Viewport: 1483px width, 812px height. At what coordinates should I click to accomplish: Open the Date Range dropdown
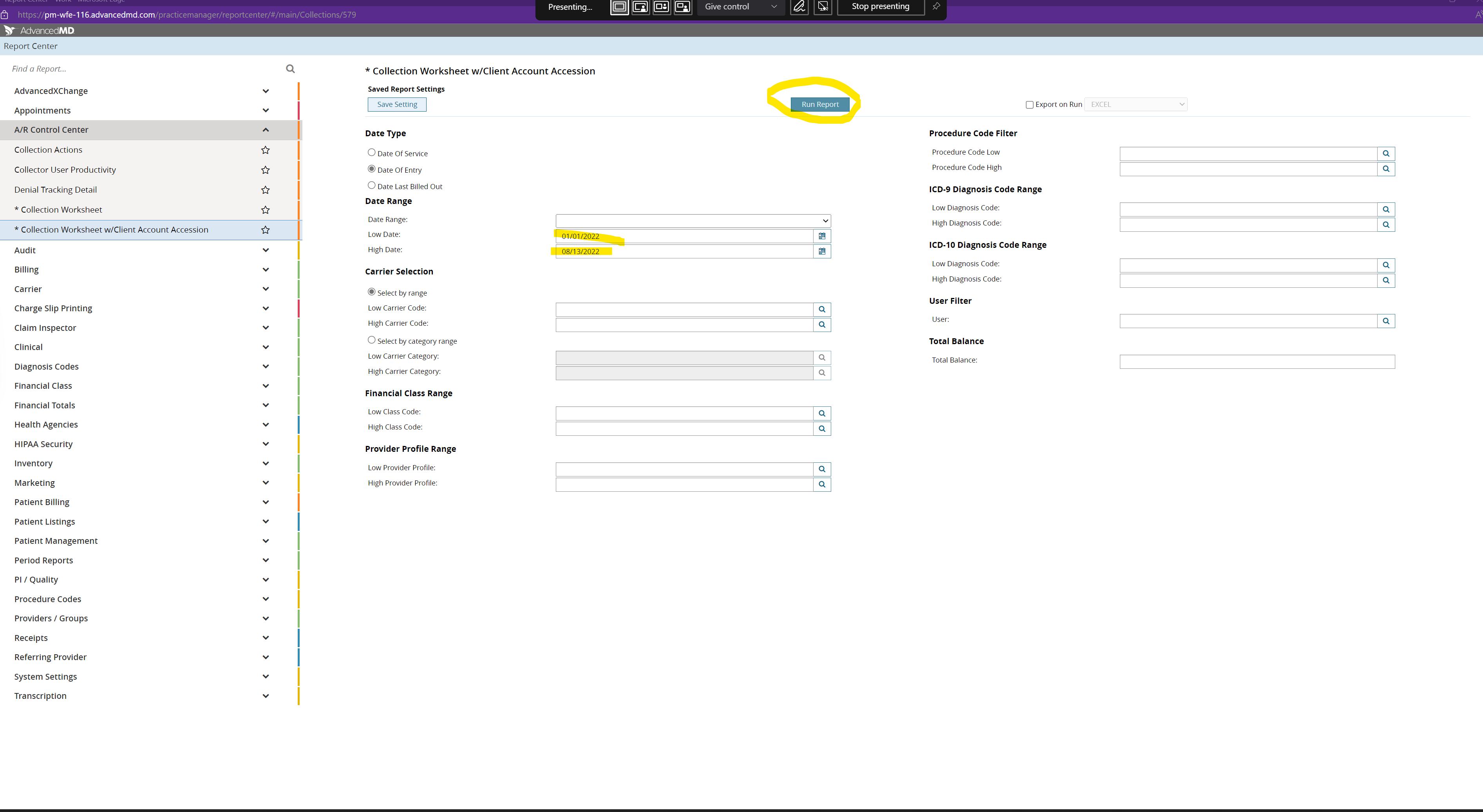[693, 220]
